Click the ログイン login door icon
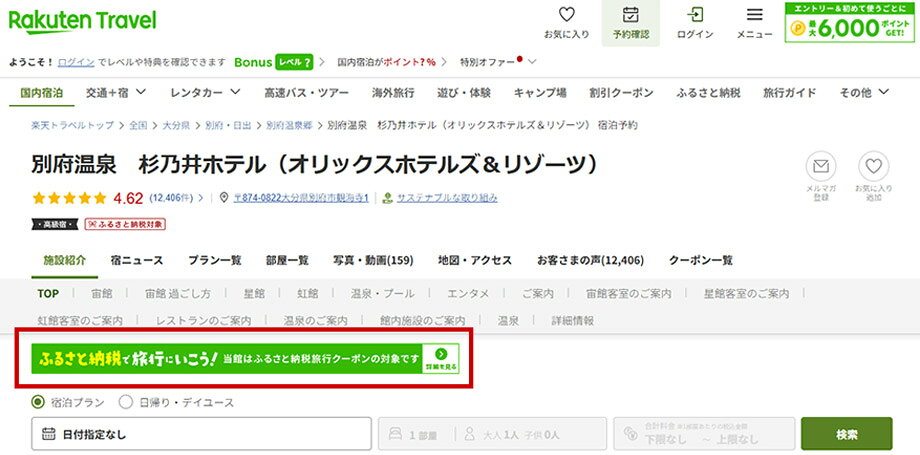The width and height of the screenshot is (920, 455). click(x=695, y=15)
